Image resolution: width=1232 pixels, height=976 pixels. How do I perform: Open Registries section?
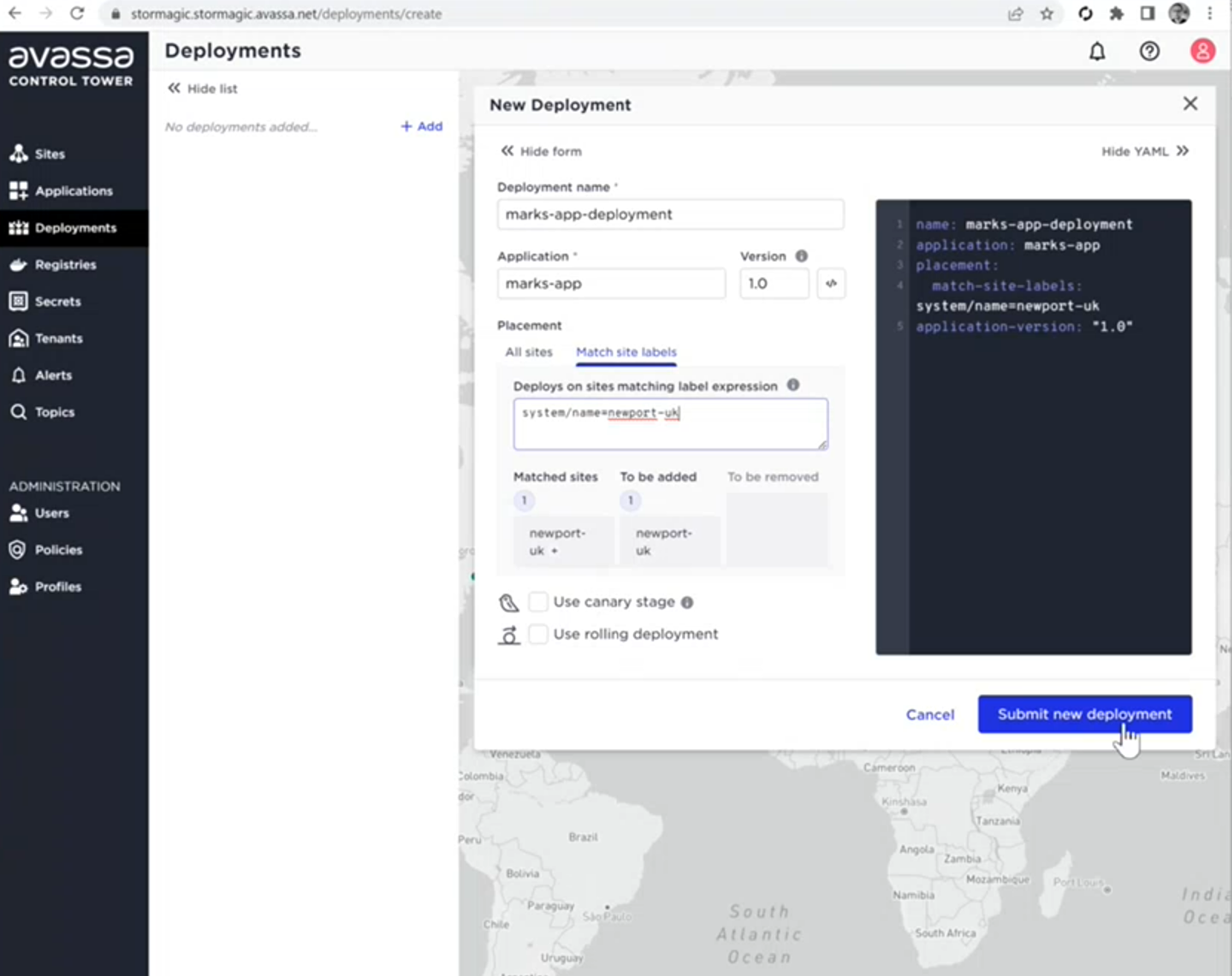coord(53,264)
